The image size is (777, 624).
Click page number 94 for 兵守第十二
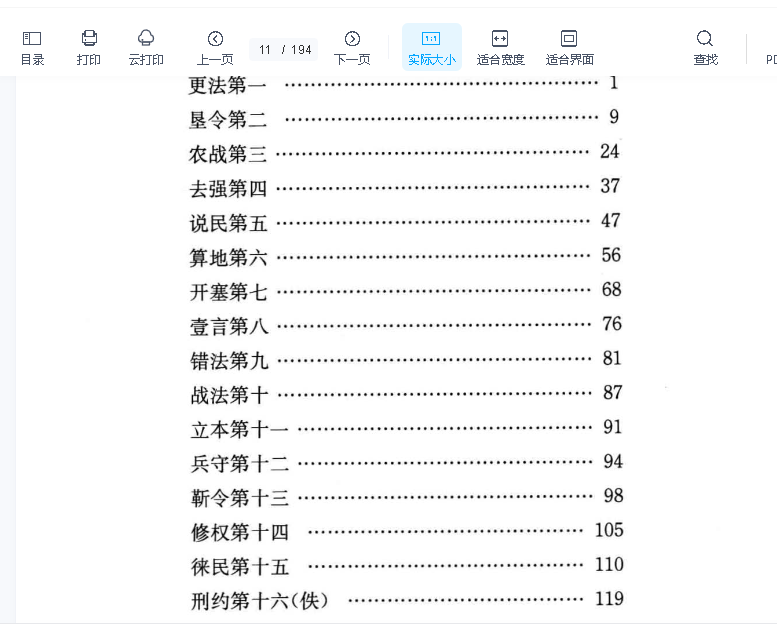pos(613,461)
